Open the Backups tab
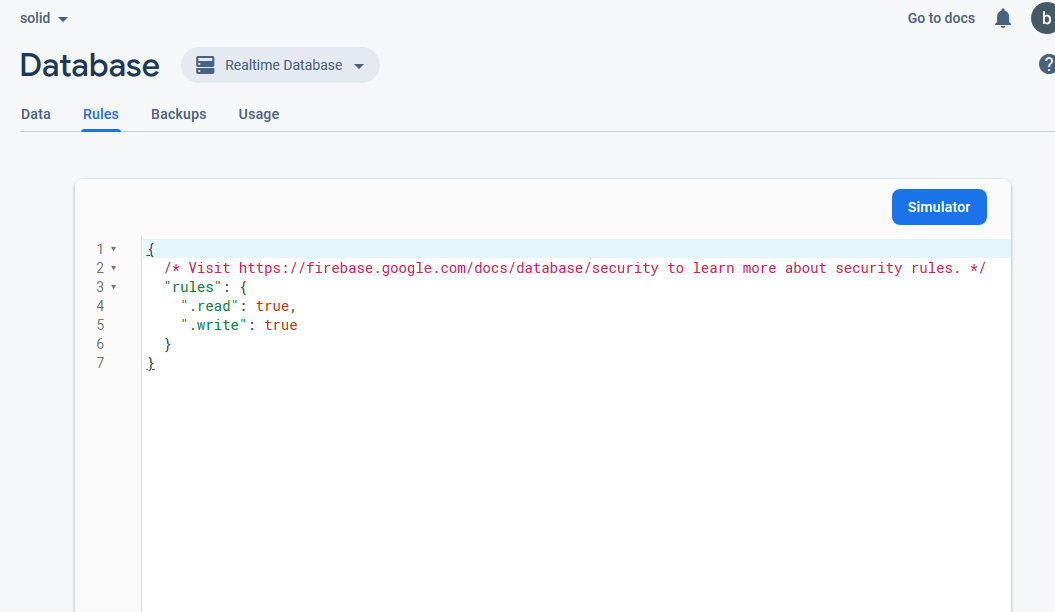 [178, 114]
